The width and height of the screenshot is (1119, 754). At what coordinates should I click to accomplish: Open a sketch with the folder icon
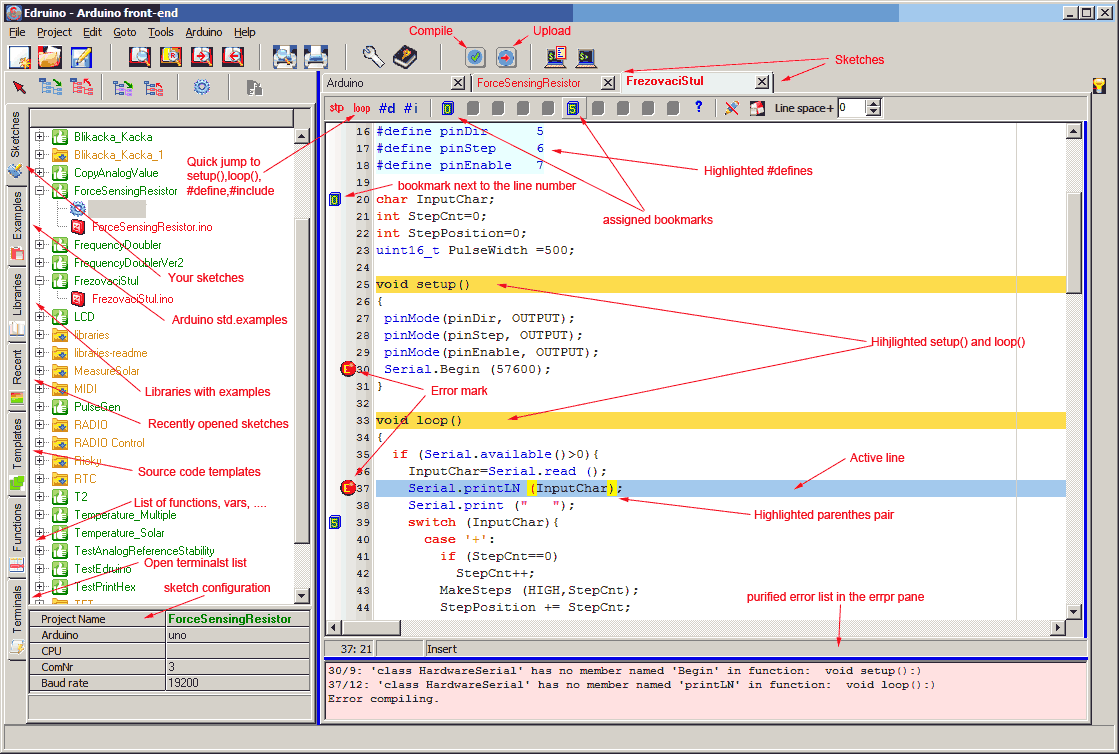pyautogui.click(x=50, y=57)
